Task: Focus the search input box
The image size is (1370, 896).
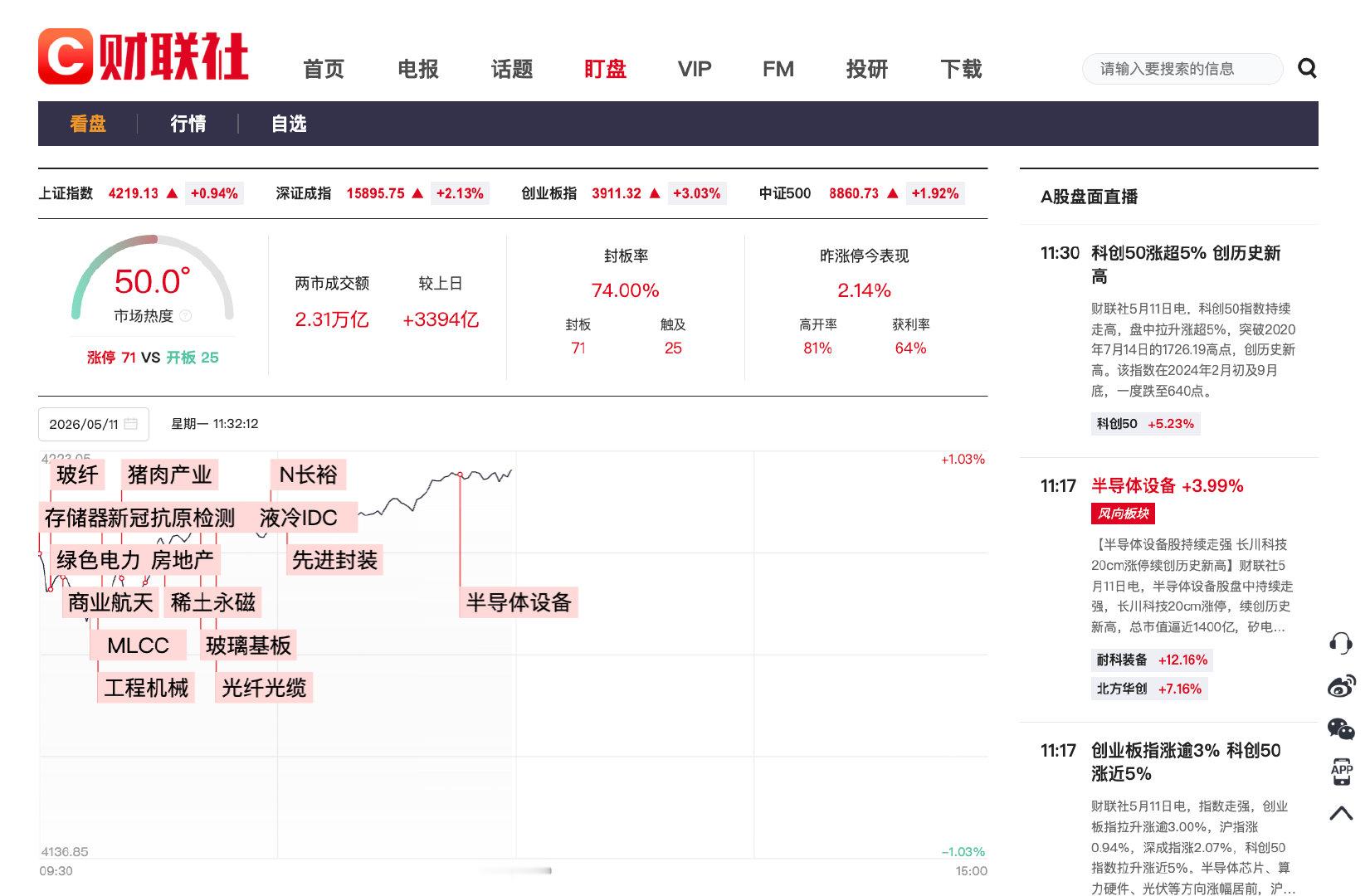Action: (1182, 69)
